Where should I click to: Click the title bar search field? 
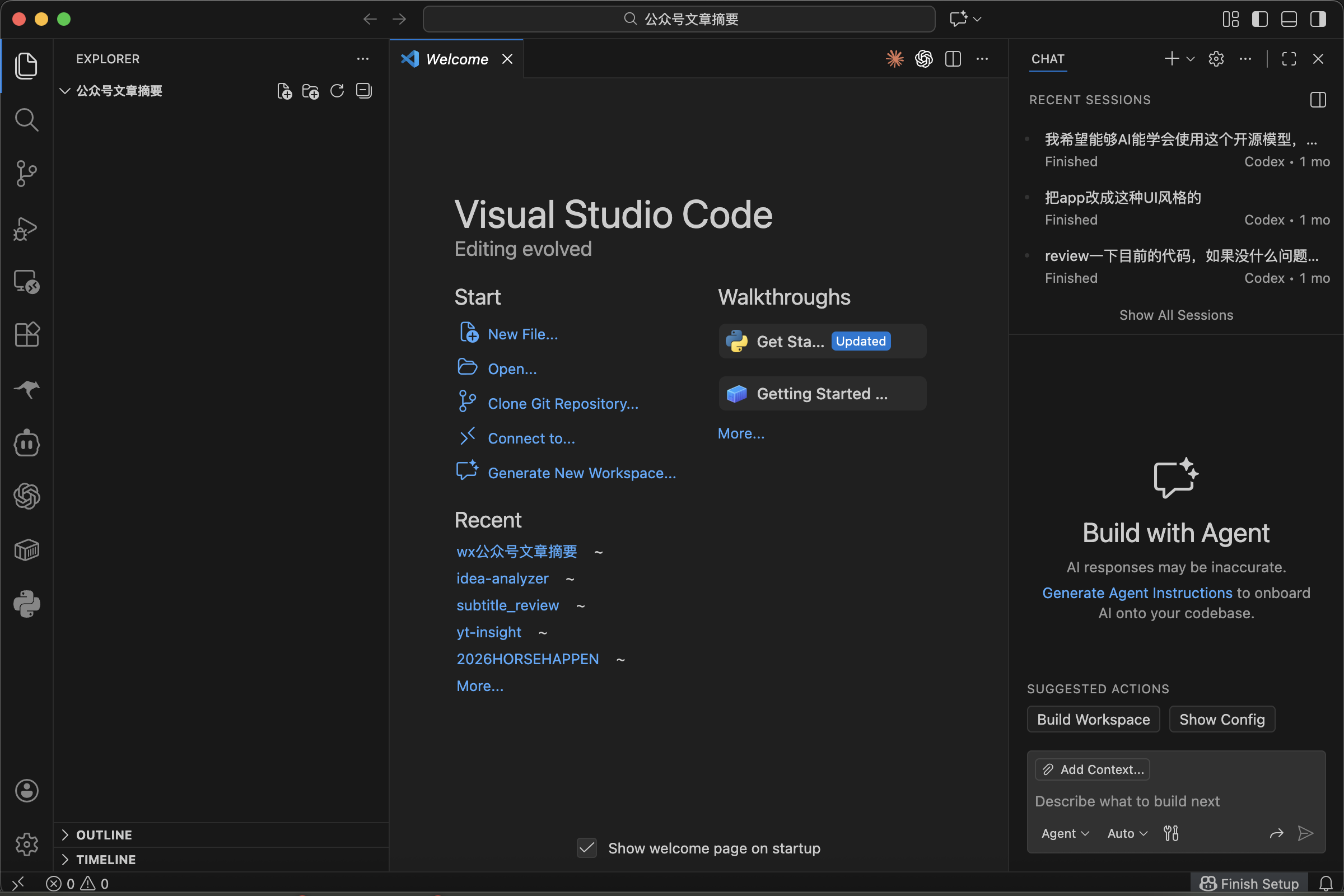(678, 20)
